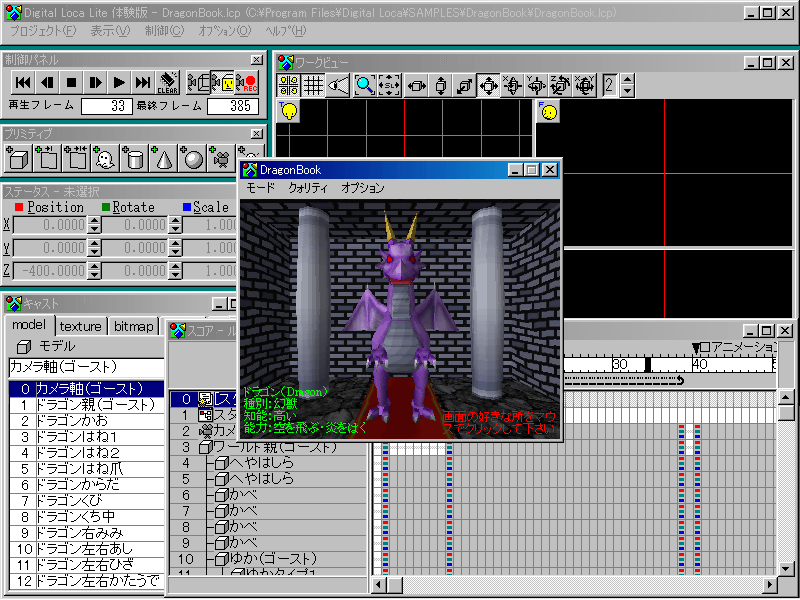Click the X Rotate spinner arrows

[175, 225]
